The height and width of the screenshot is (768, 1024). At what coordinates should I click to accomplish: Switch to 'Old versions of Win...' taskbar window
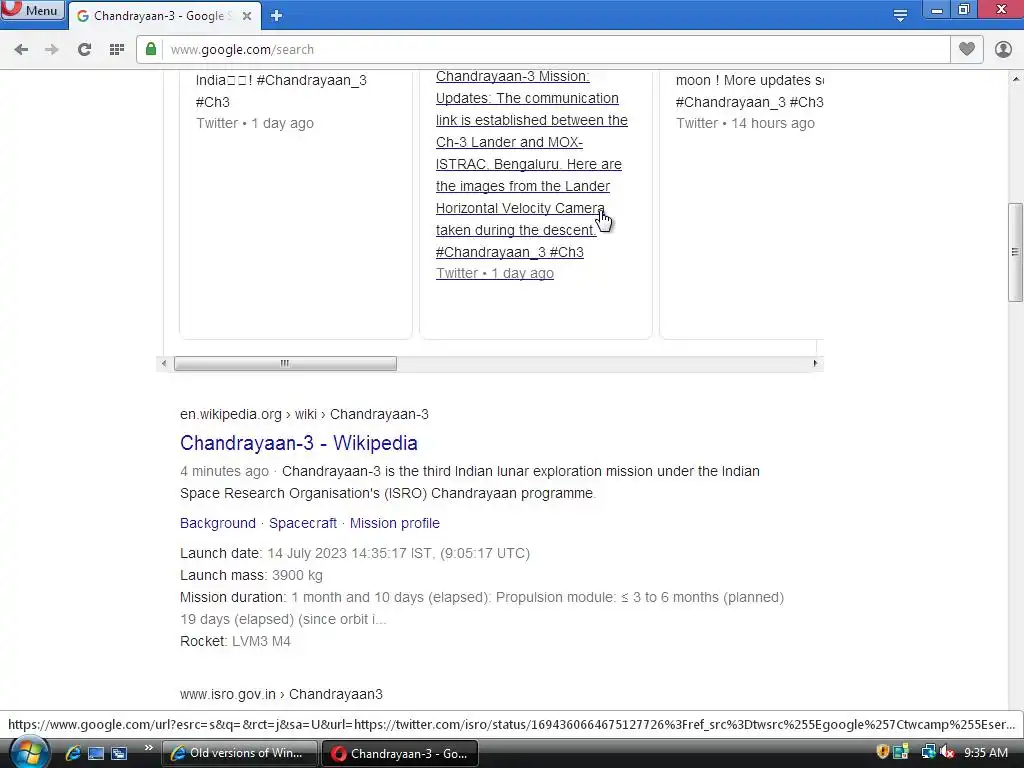[x=239, y=753]
